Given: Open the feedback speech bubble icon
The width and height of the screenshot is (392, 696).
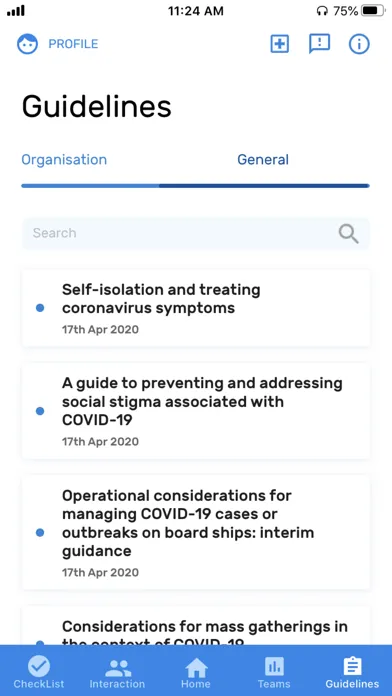Looking at the screenshot, I should click(x=320, y=44).
